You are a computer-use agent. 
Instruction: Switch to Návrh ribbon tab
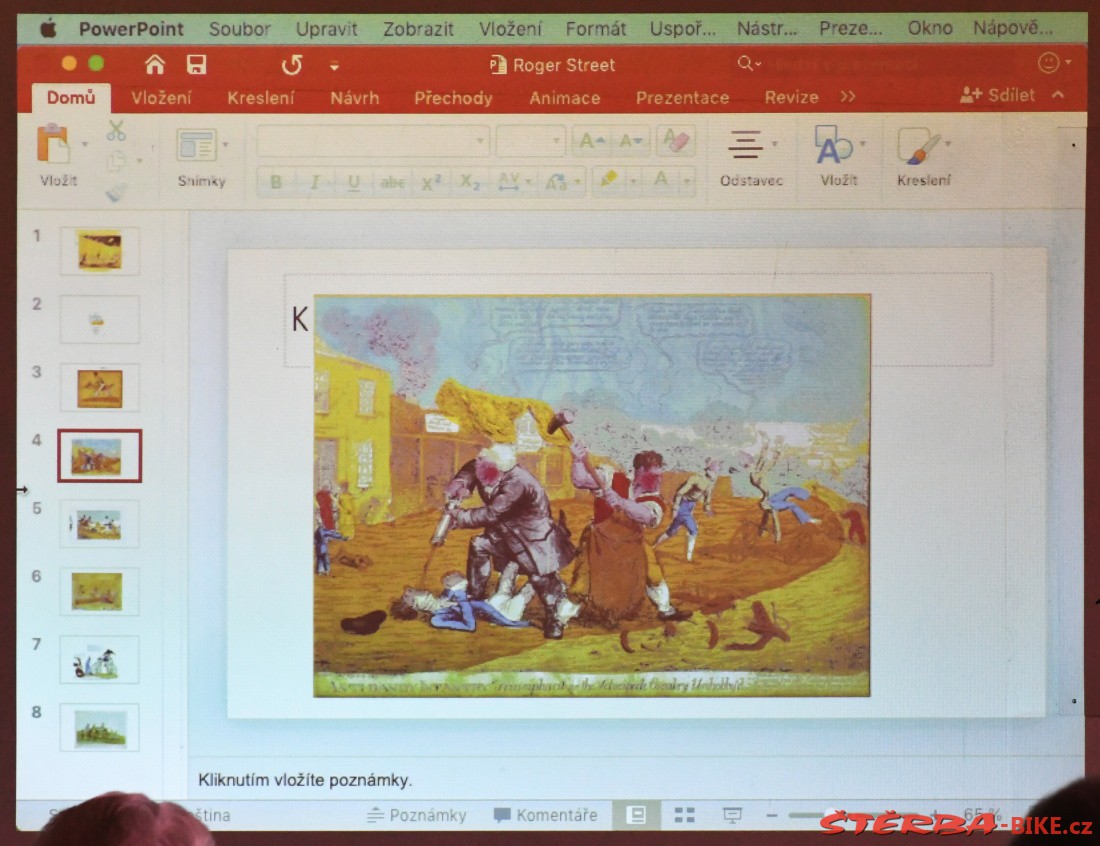[x=355, y=98]
